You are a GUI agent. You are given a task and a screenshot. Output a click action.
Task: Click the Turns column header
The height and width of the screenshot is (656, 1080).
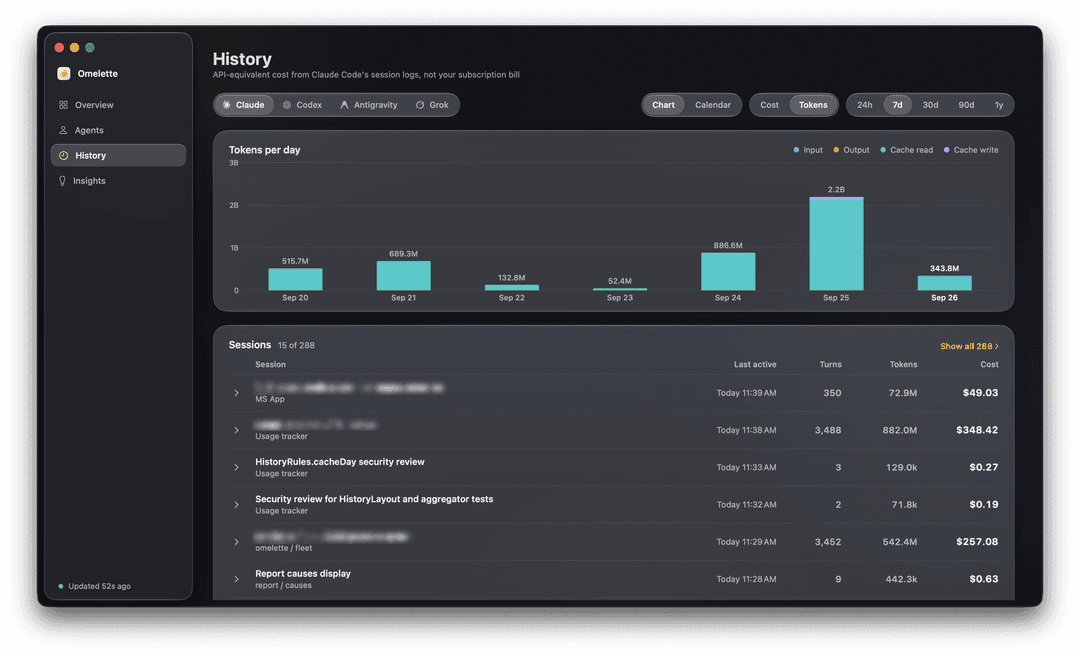[x=831, y=365]
